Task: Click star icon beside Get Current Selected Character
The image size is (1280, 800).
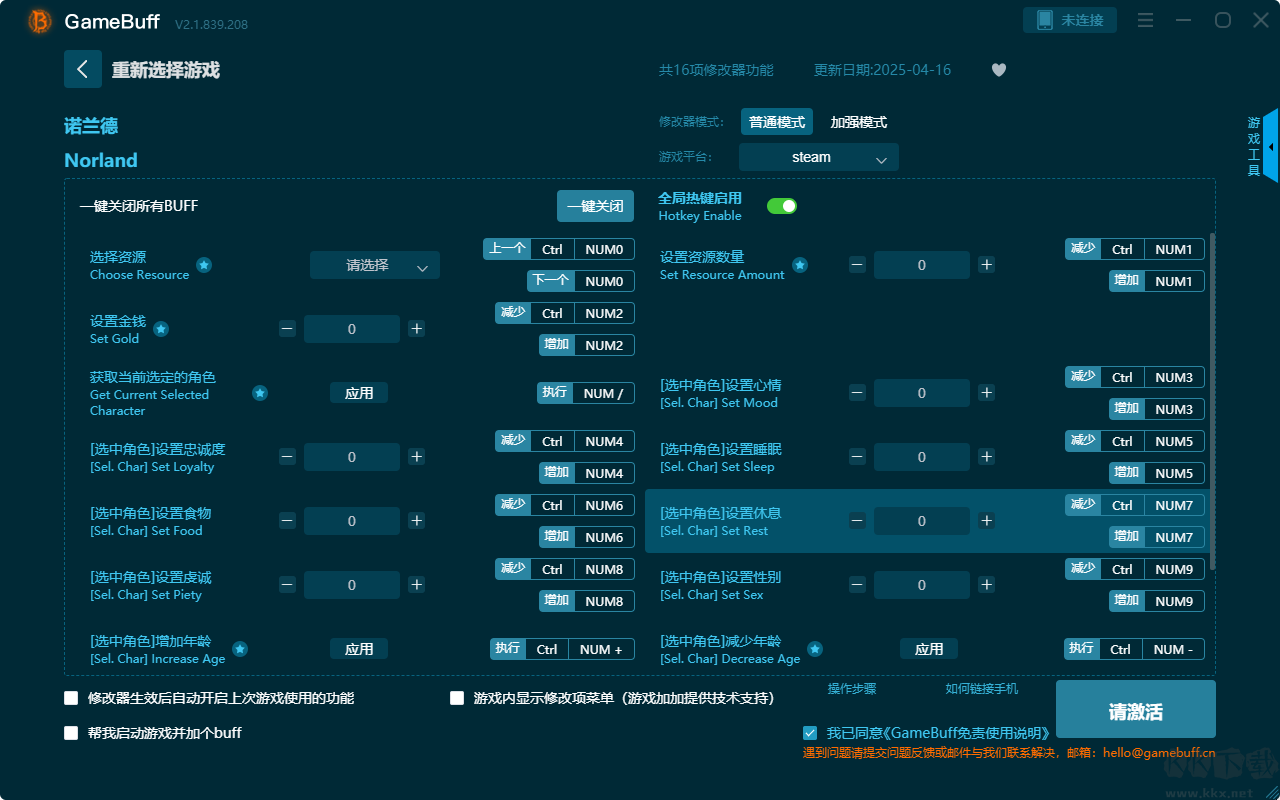Action: pos(260,393)
